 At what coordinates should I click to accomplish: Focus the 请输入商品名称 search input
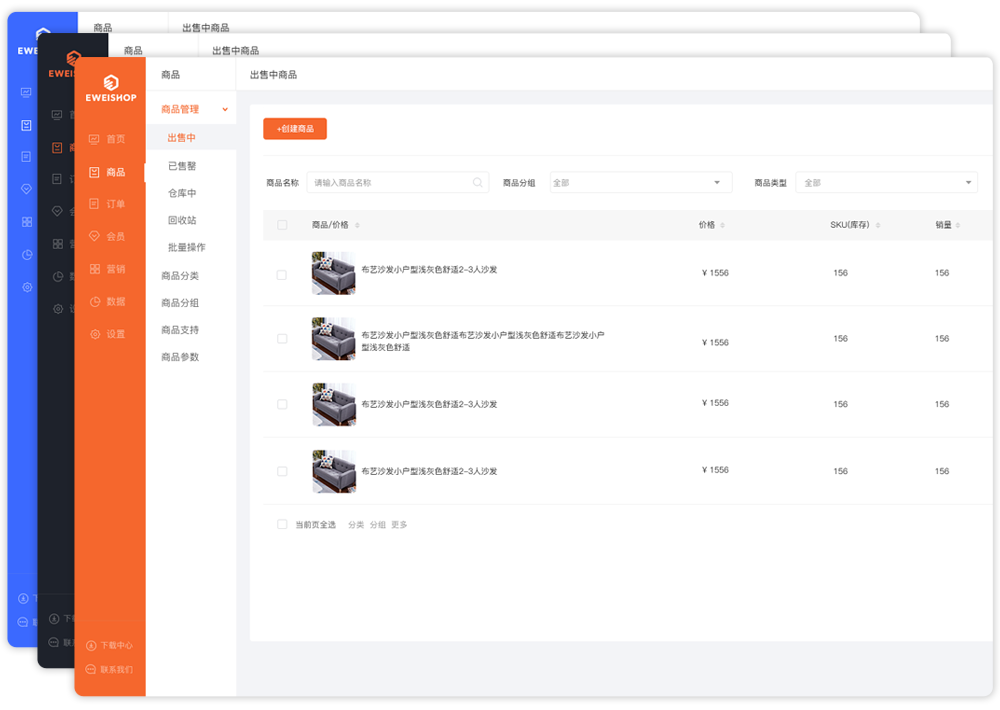coord(397,182)
